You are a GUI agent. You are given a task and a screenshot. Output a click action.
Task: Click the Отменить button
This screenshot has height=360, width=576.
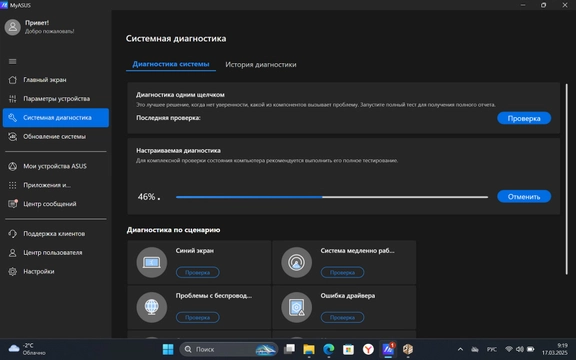pyautogui.click(x=524, y=197)
